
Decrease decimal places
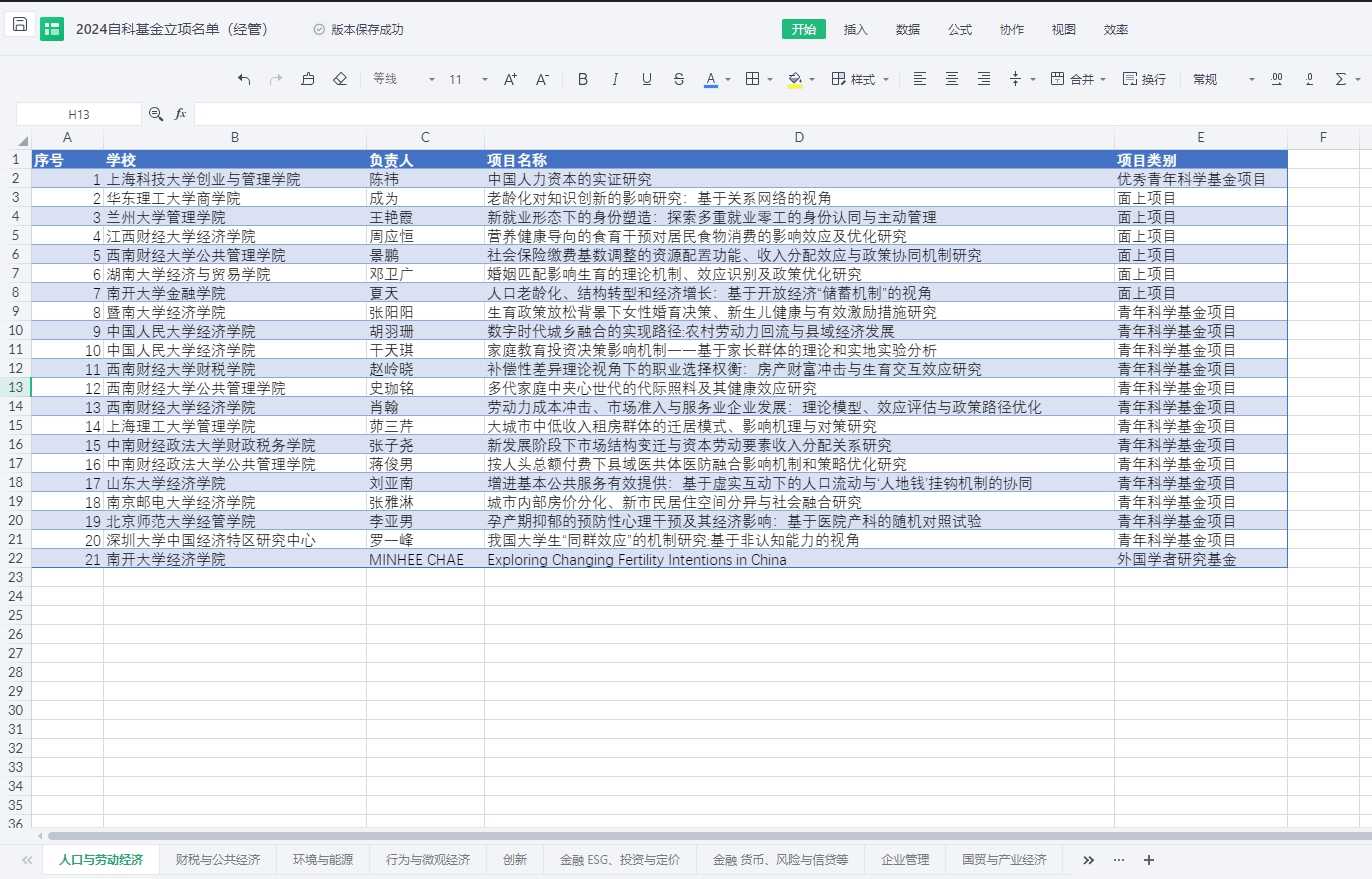click(1309, 79)
